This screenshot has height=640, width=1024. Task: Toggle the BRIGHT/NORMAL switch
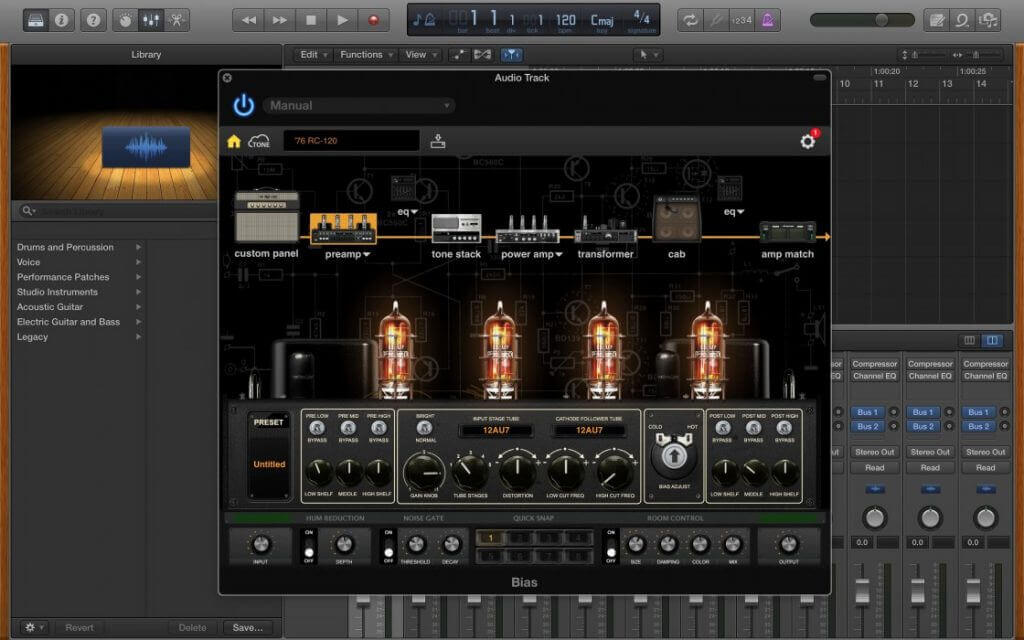424,428
